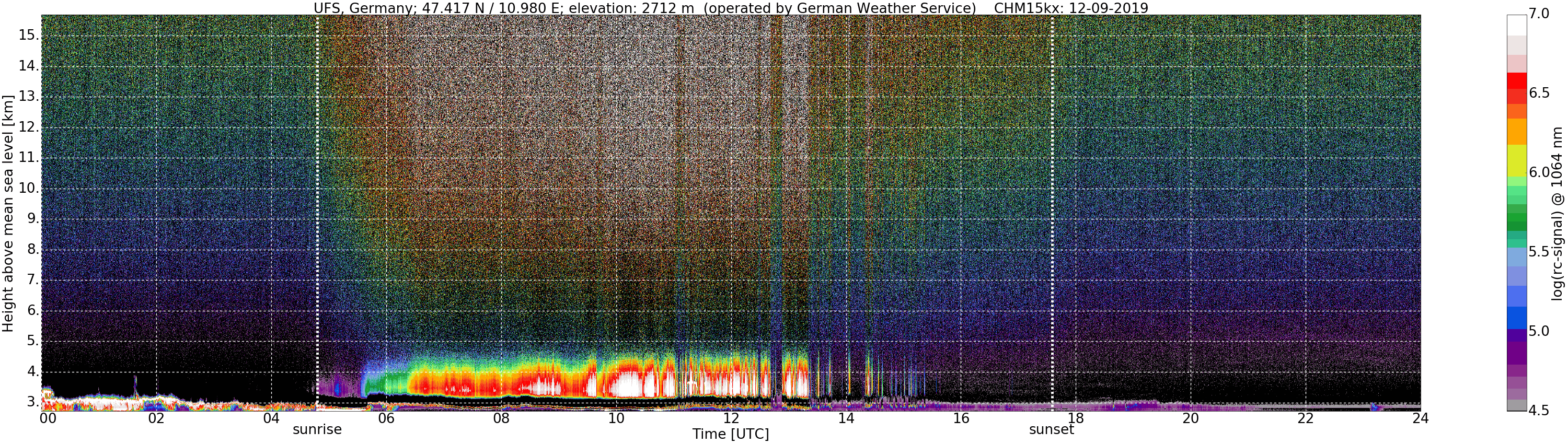Click the y-axis tick label '3.'
Viewport: 1568px width, 444px height.
(x=33, y=402)
